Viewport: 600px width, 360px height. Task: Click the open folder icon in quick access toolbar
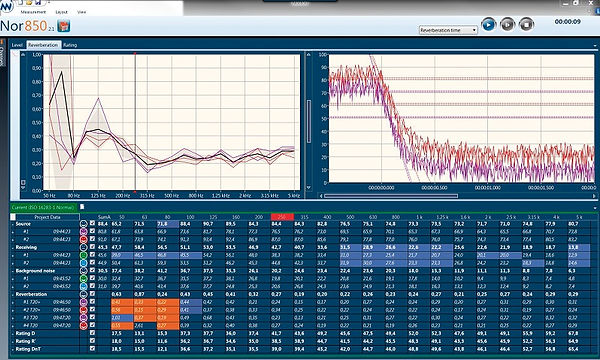pos(29,2)
